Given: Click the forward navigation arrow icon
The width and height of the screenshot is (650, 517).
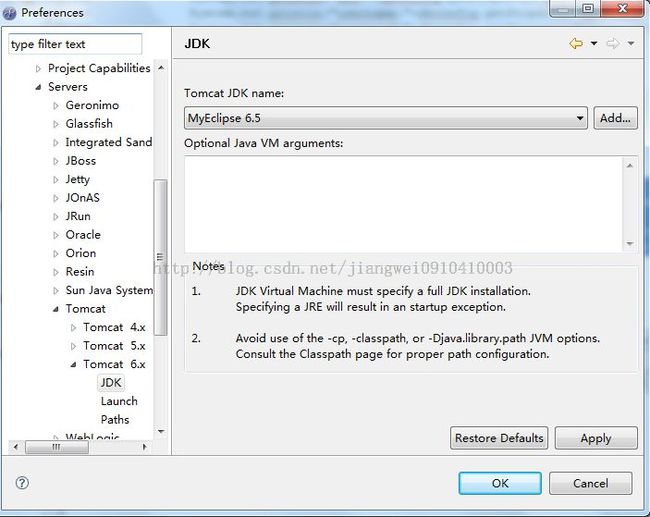Looking at the screenshot, I should 613,43.
